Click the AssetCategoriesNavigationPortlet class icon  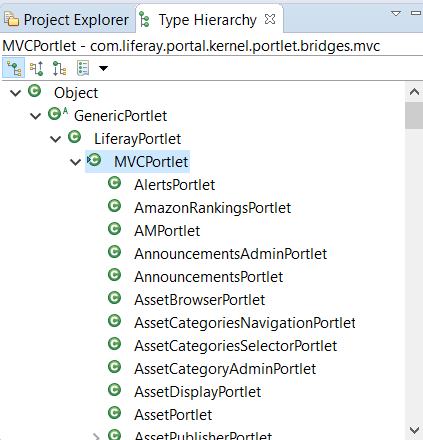click(x=114, y=321)
